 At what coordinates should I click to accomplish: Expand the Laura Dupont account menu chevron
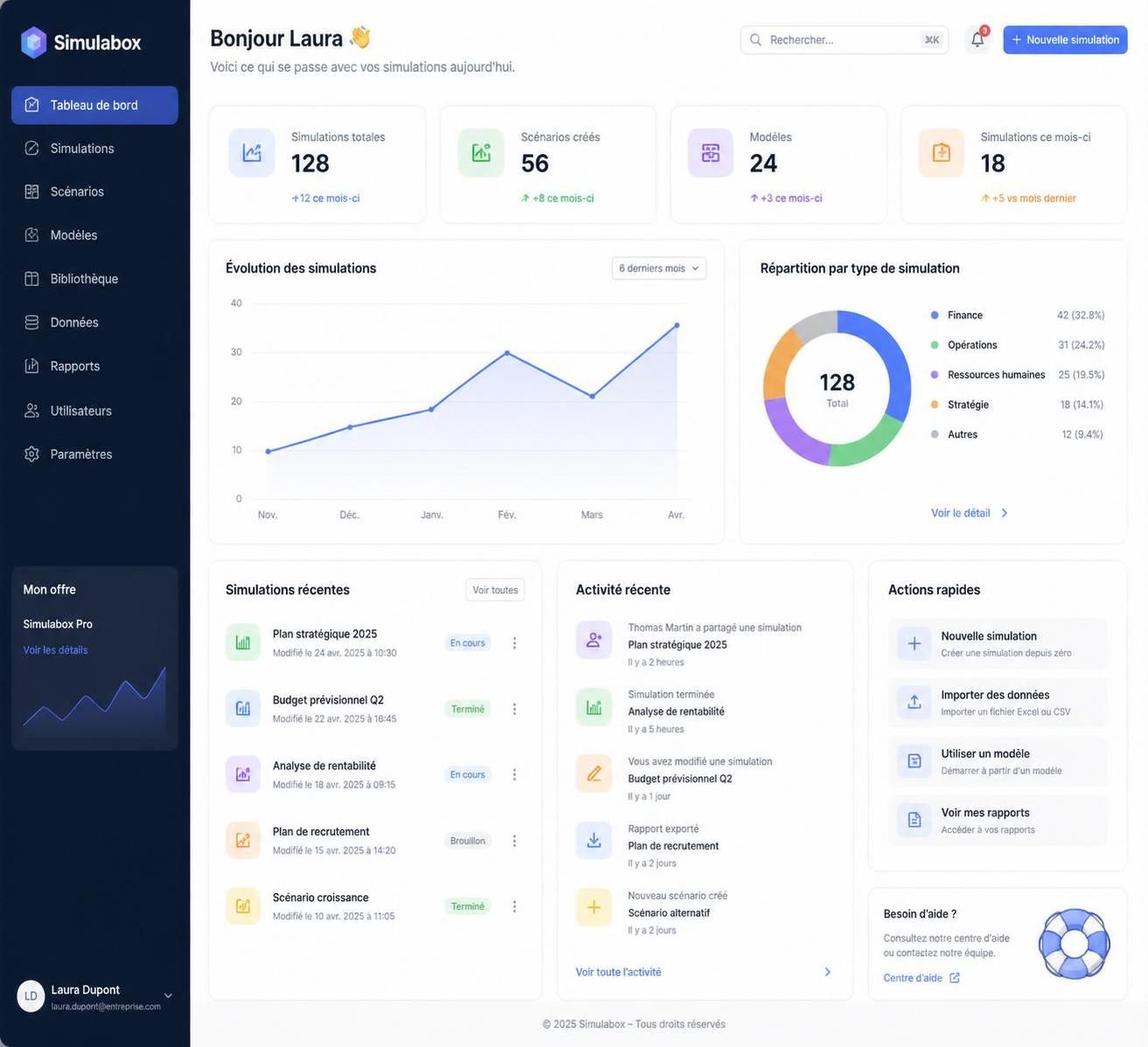pos(168,996)
